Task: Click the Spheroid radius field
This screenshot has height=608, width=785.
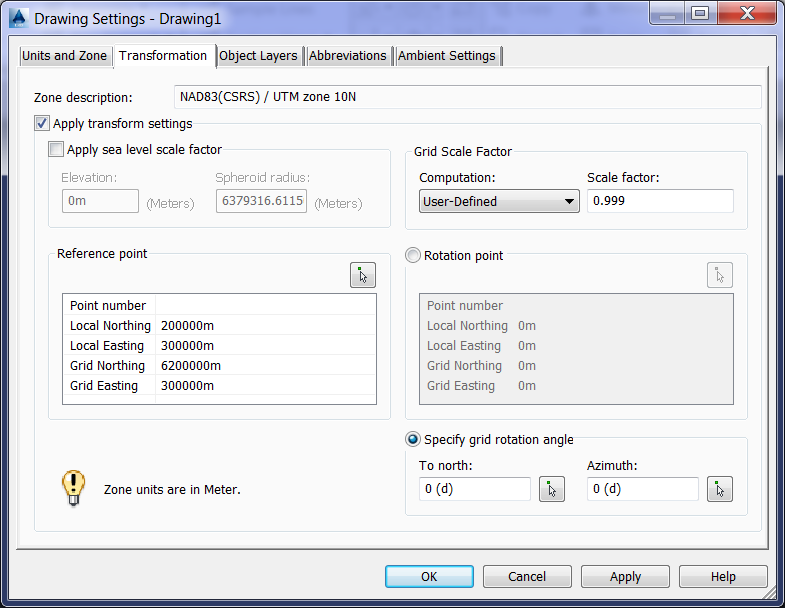Action: 261,201
